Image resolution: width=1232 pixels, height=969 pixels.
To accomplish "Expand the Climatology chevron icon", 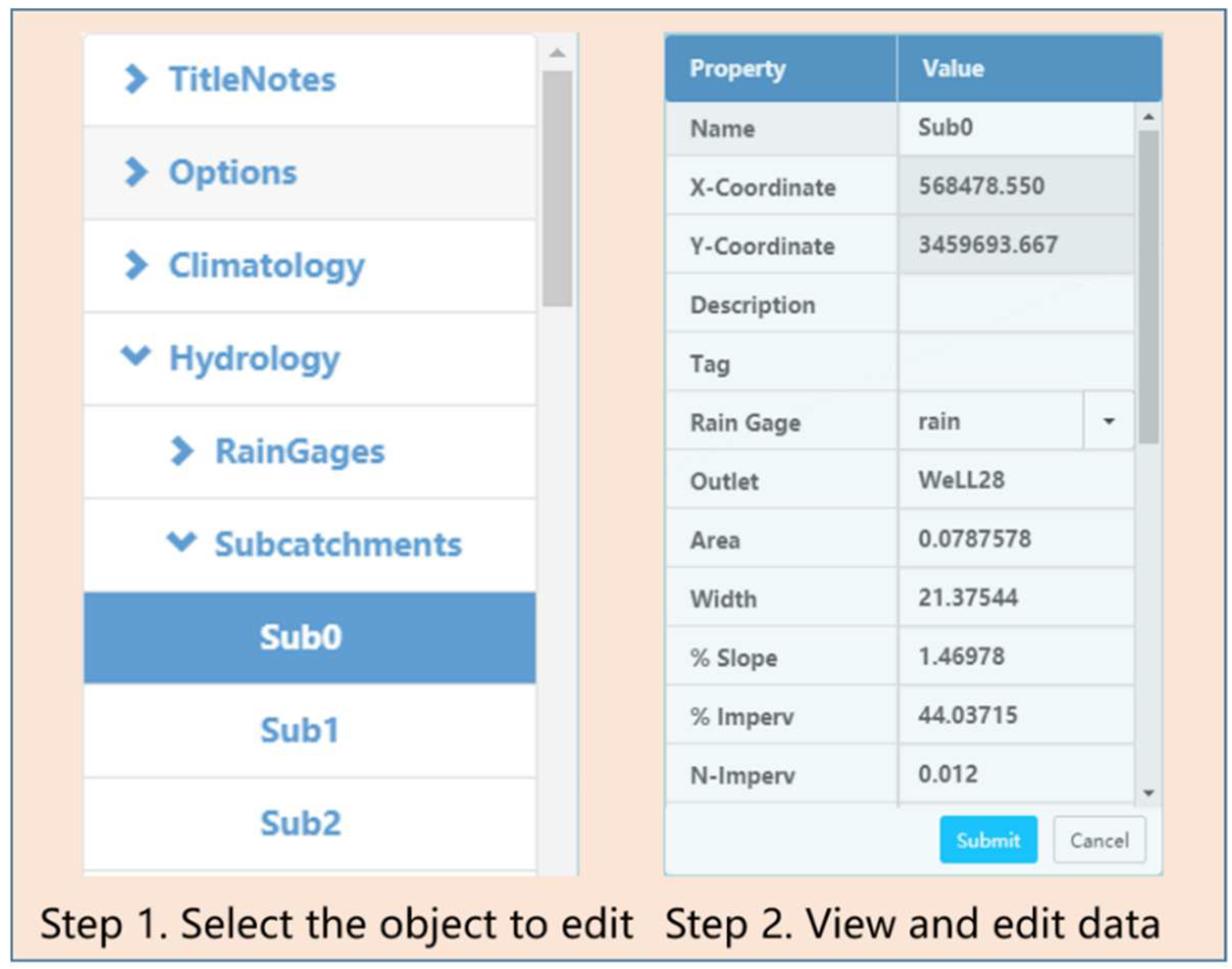I will [136, 265].
